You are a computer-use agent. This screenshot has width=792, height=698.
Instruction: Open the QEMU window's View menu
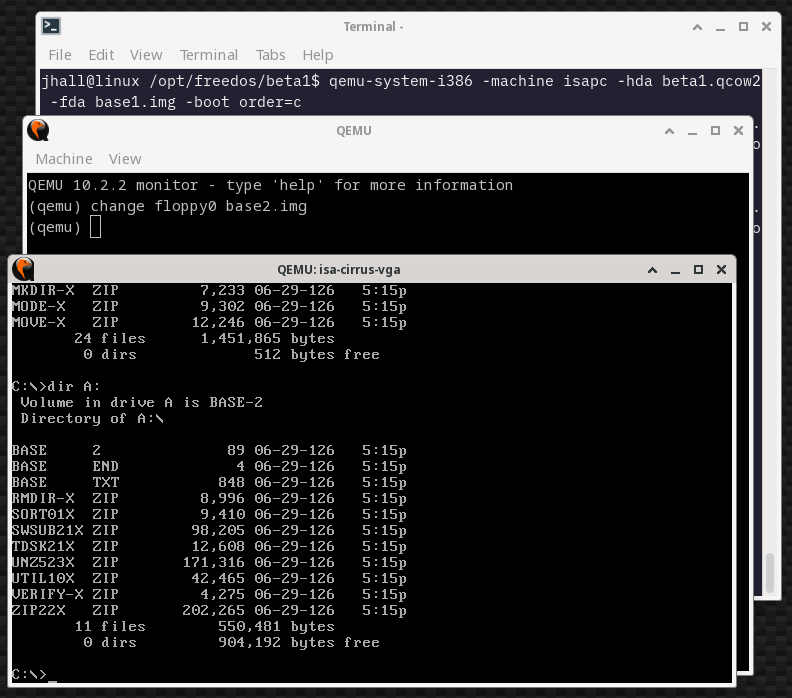(125, 159)
